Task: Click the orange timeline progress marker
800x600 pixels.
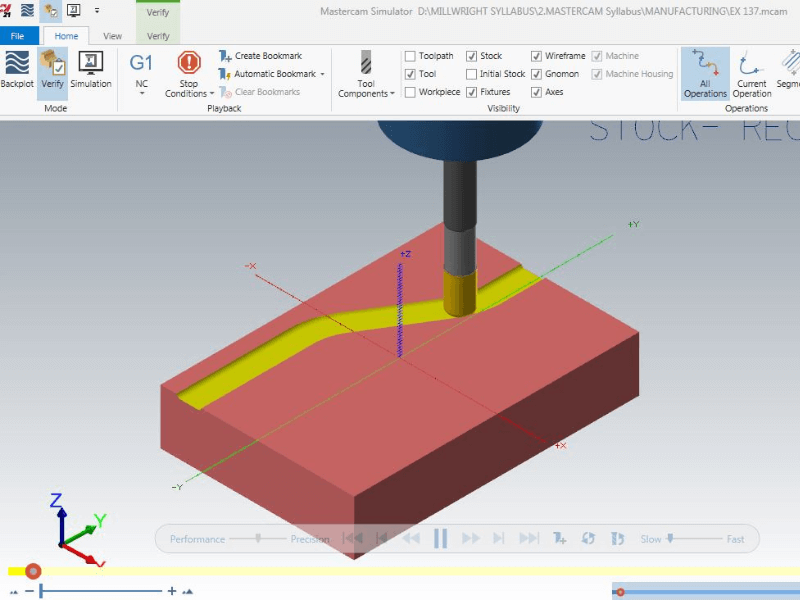Action: point(33,571)
